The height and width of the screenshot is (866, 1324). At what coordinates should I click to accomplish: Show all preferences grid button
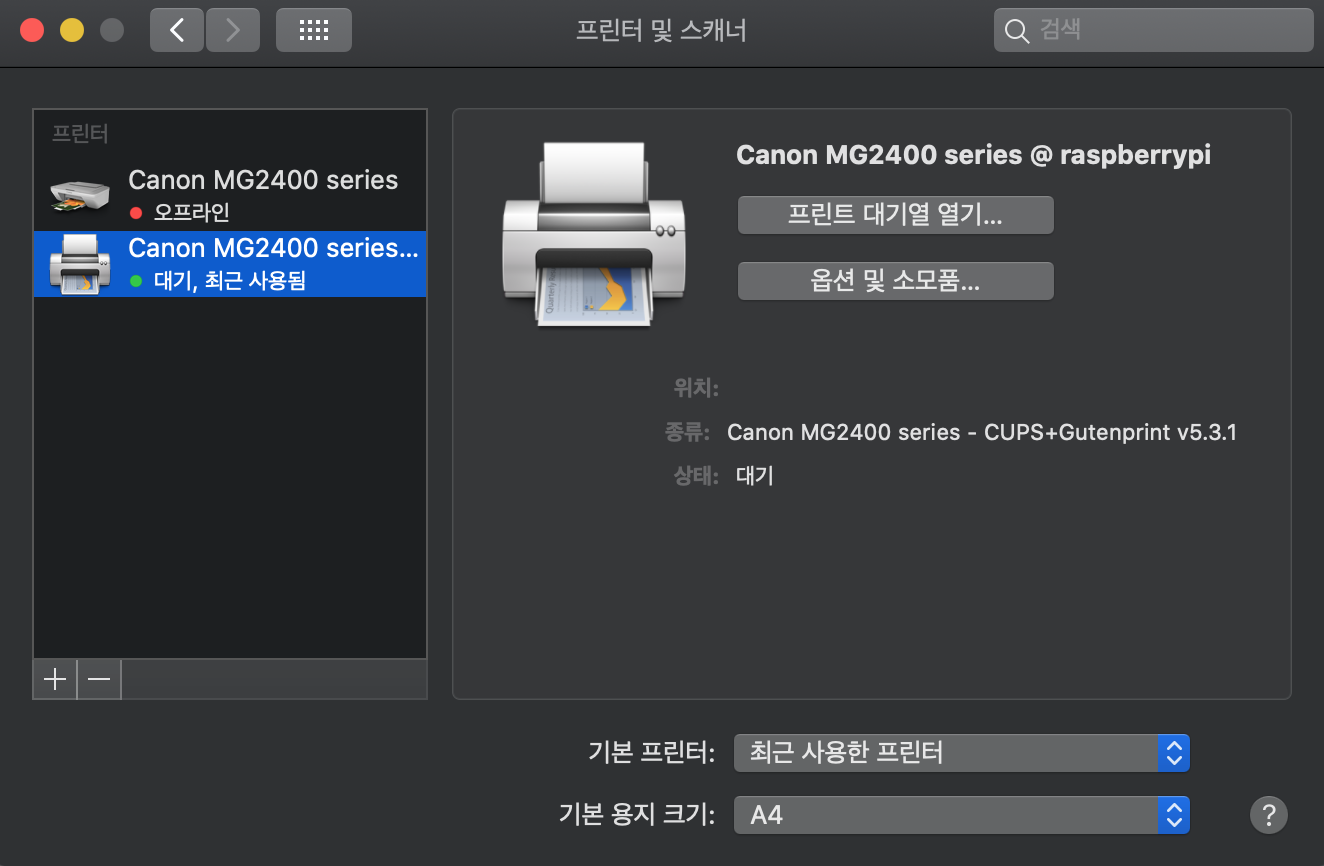[x=314, y=30]
